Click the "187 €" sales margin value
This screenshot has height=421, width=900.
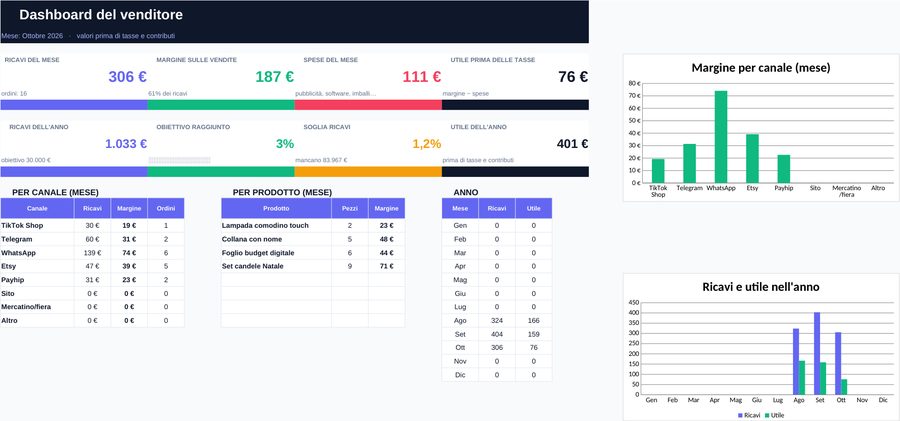274,77
